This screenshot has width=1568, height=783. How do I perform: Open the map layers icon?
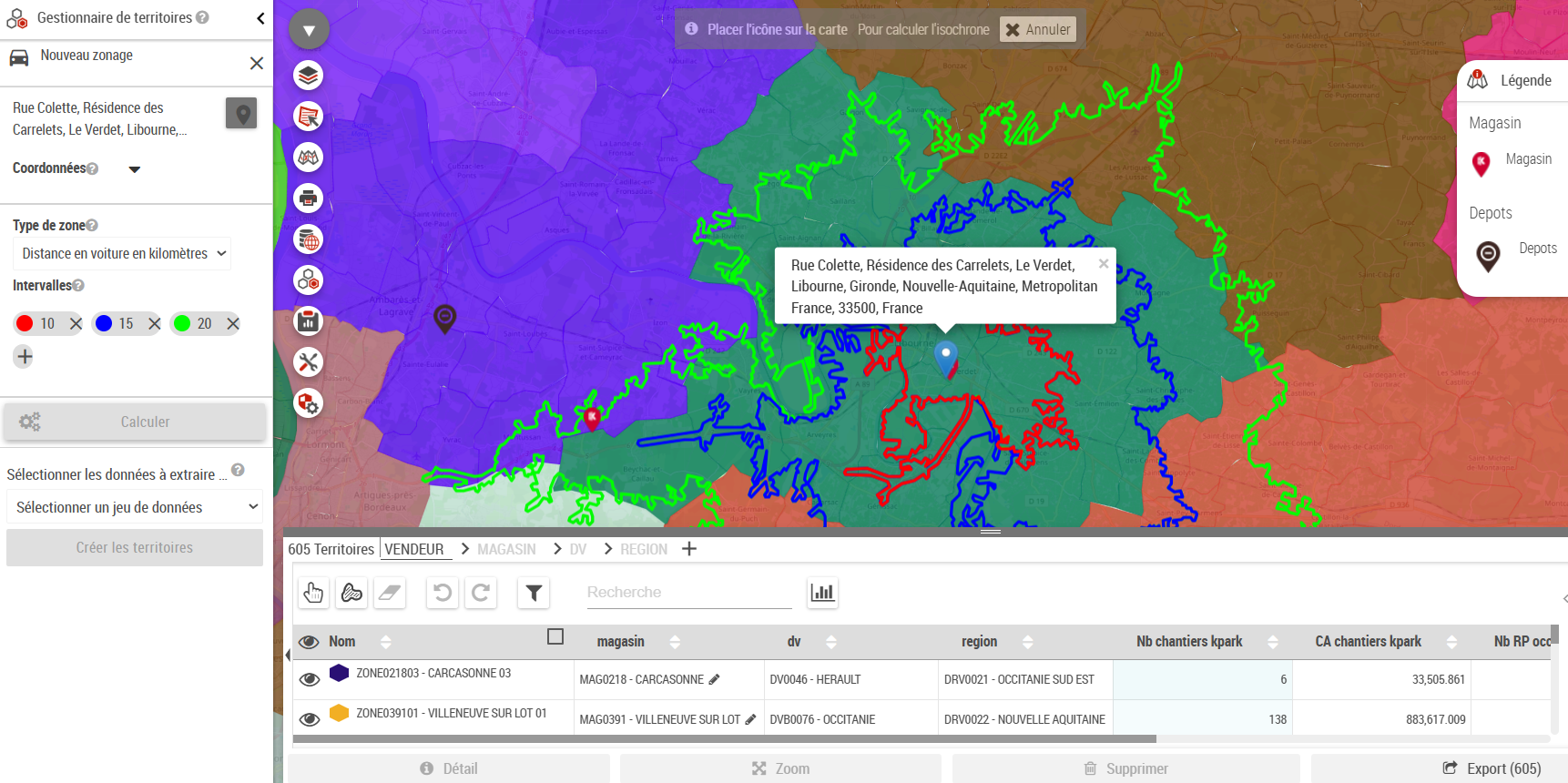point(309,76)
